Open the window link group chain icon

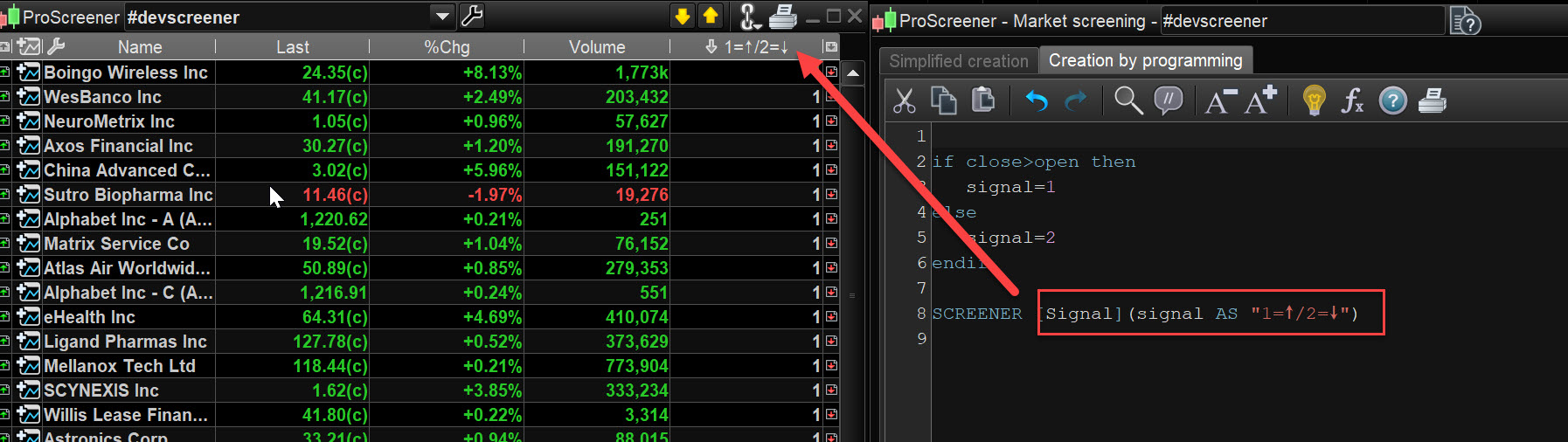[x=749, y=16]
